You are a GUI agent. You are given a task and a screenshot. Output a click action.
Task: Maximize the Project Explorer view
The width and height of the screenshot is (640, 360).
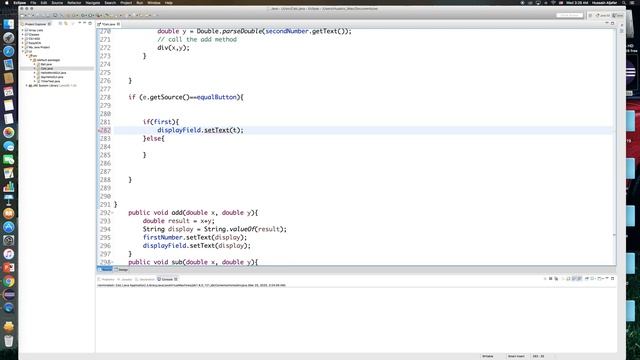point(90,23)
